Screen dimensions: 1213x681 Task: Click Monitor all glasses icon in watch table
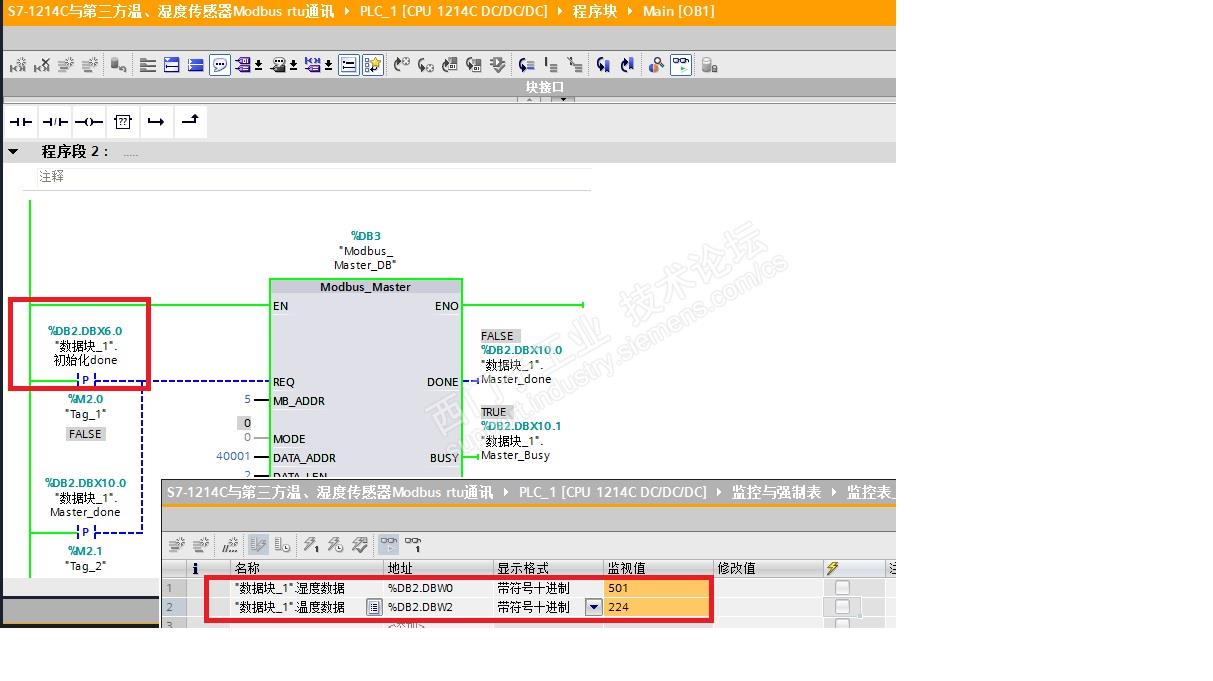389,545
